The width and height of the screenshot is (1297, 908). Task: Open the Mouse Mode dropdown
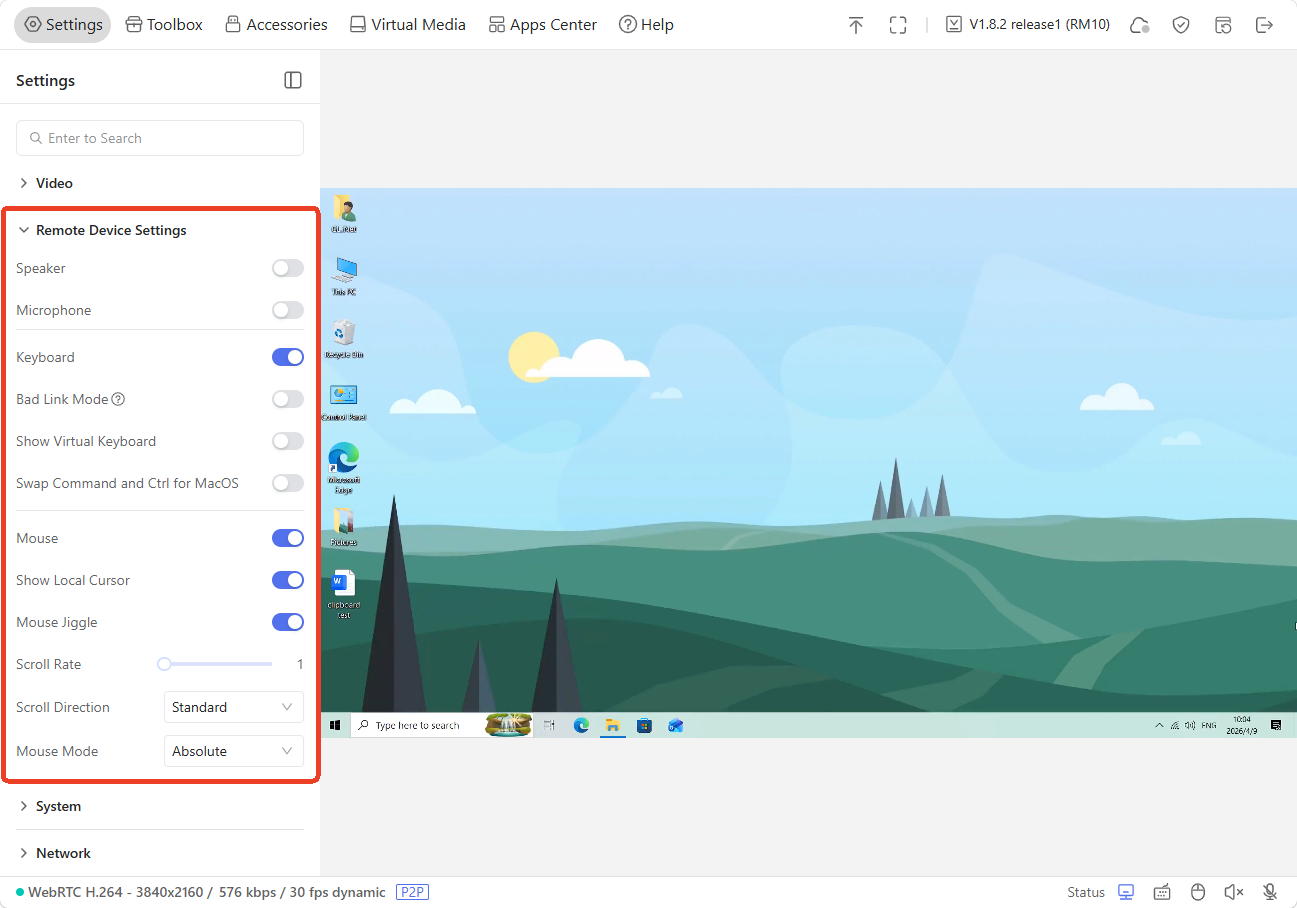coord(233,751)
